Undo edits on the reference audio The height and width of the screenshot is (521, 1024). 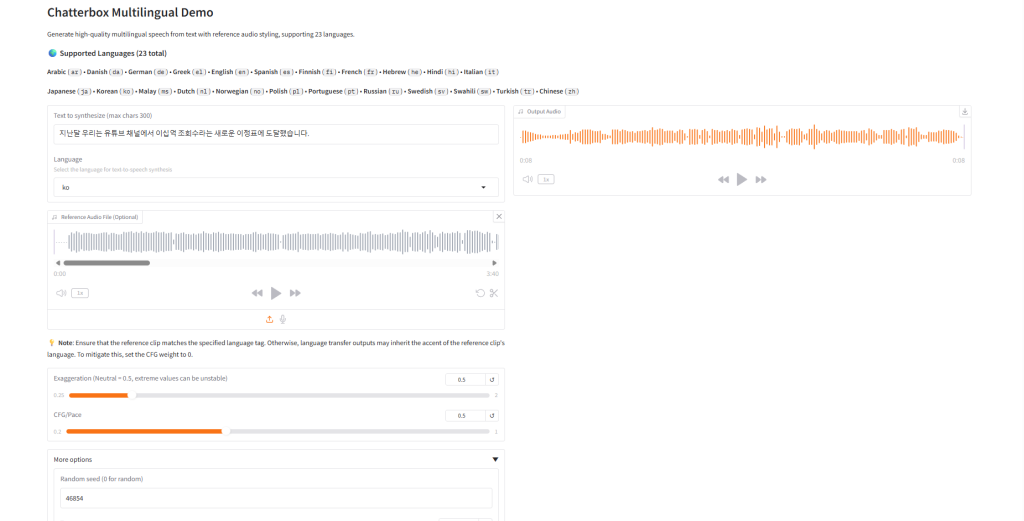pos(479,293)
